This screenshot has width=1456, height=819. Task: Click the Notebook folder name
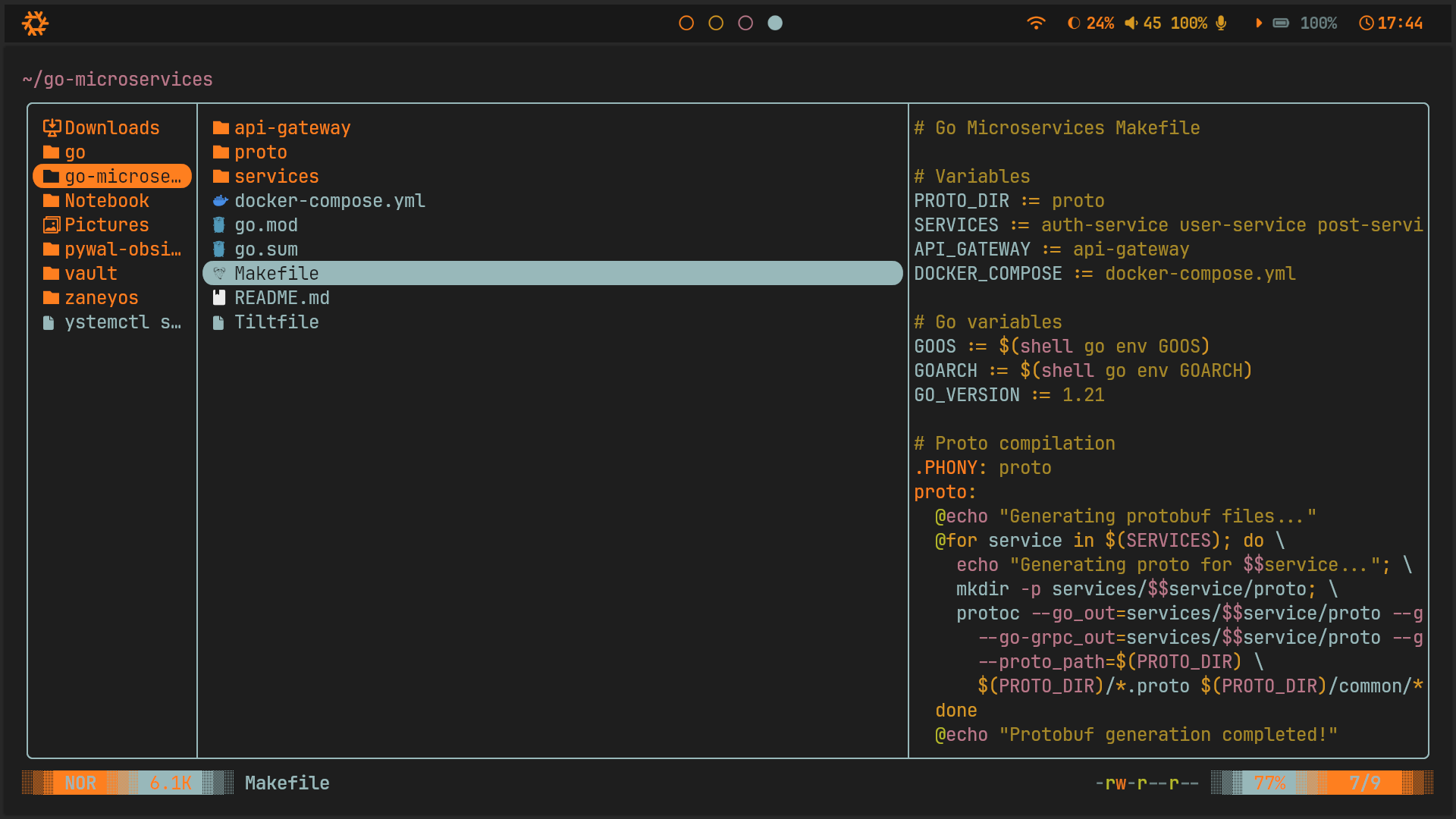(x=107, y=201)
